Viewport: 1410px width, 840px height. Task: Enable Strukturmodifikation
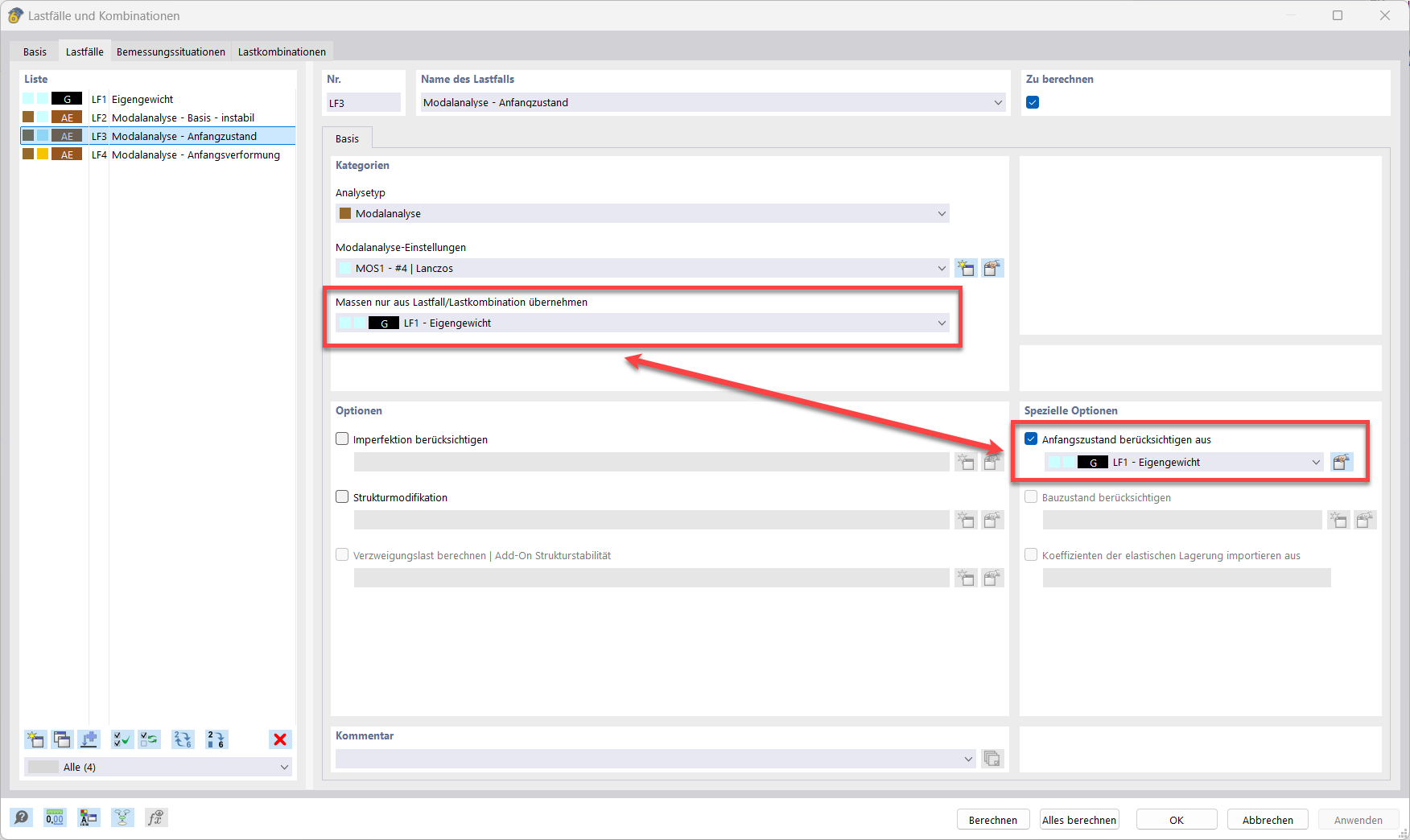click(342, 496)
